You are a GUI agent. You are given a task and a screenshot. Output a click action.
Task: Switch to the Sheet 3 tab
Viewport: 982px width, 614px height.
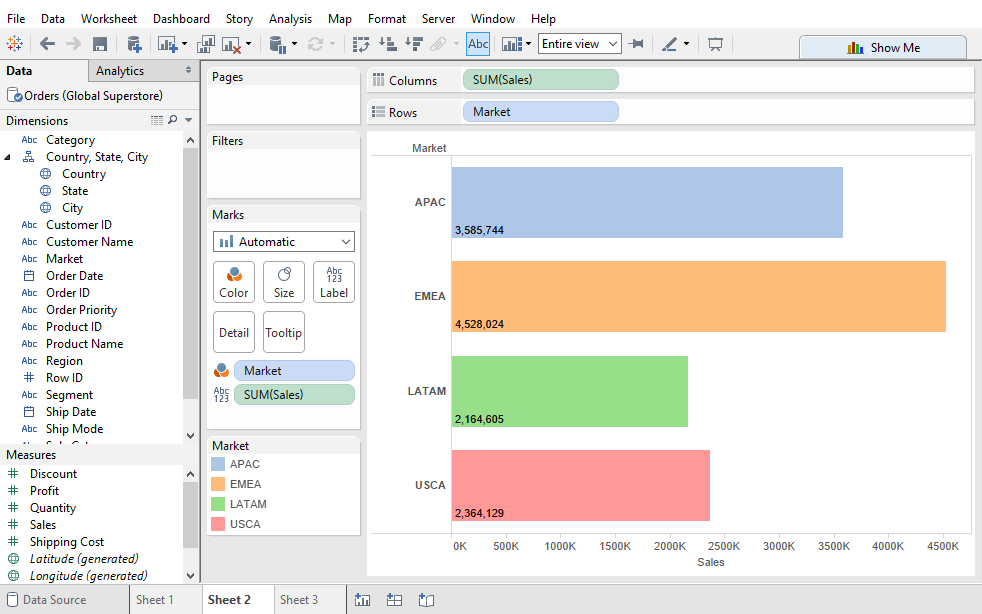click(299, 600)
